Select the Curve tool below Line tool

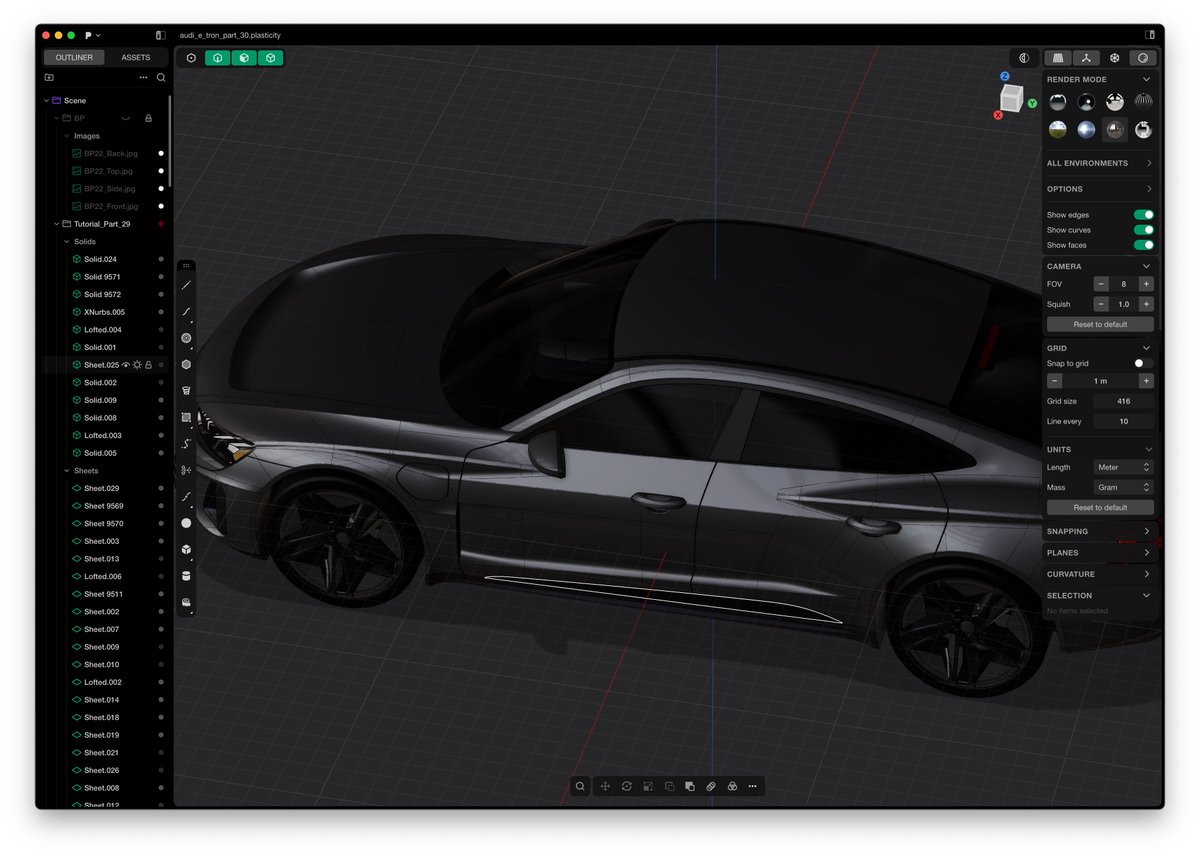pos(186,312)
